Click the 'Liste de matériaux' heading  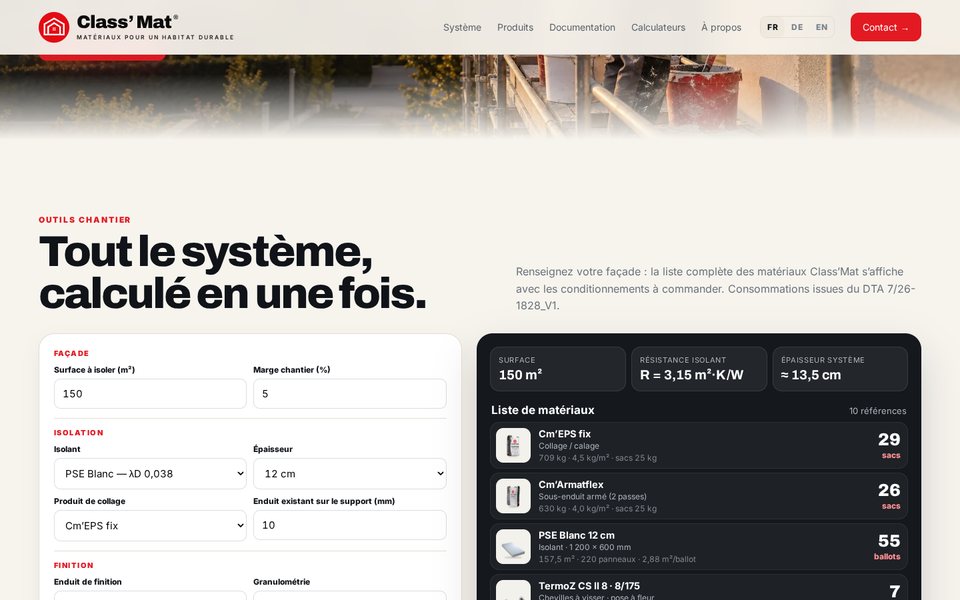(x=542, y=410)
